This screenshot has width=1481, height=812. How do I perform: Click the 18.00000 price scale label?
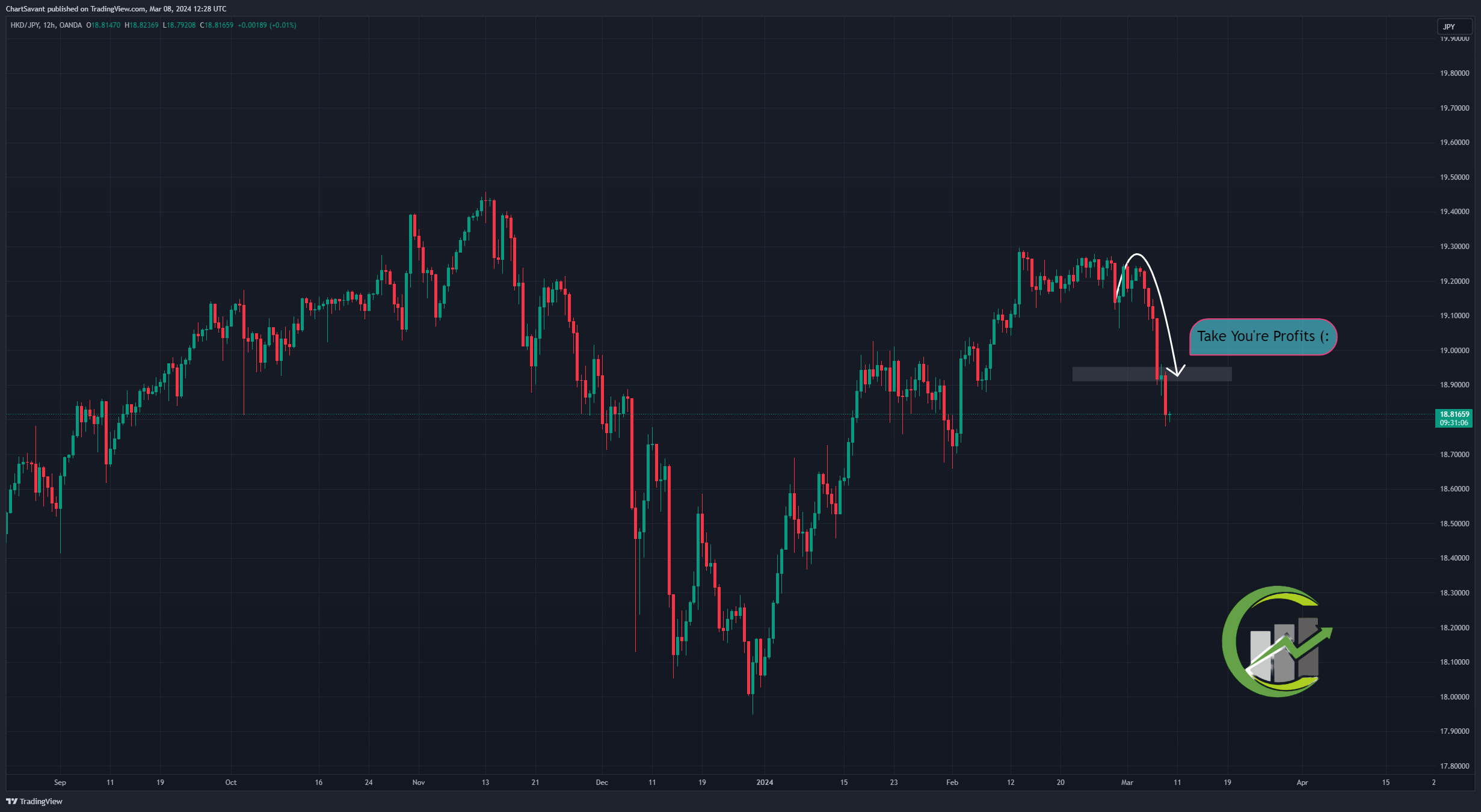1455,697
